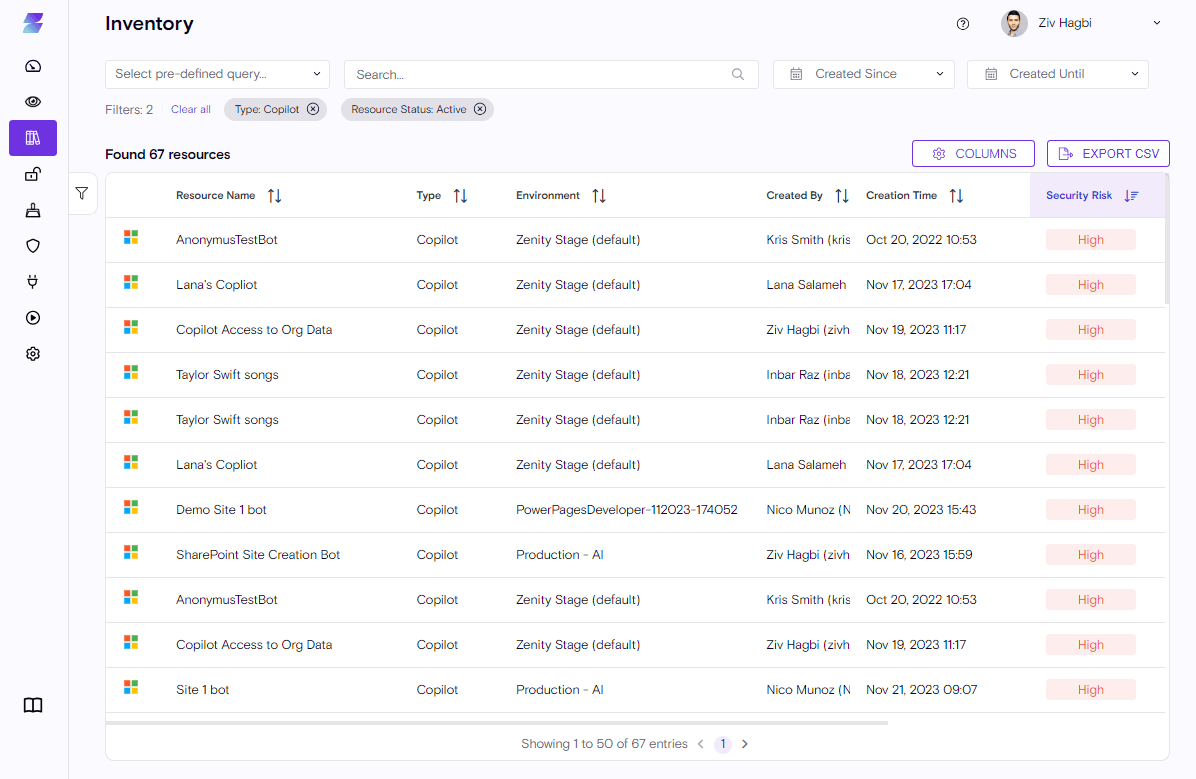The image size is (1196, 779).
Task: Toggle Security Risk sort order
Action: coord(1131,196)
